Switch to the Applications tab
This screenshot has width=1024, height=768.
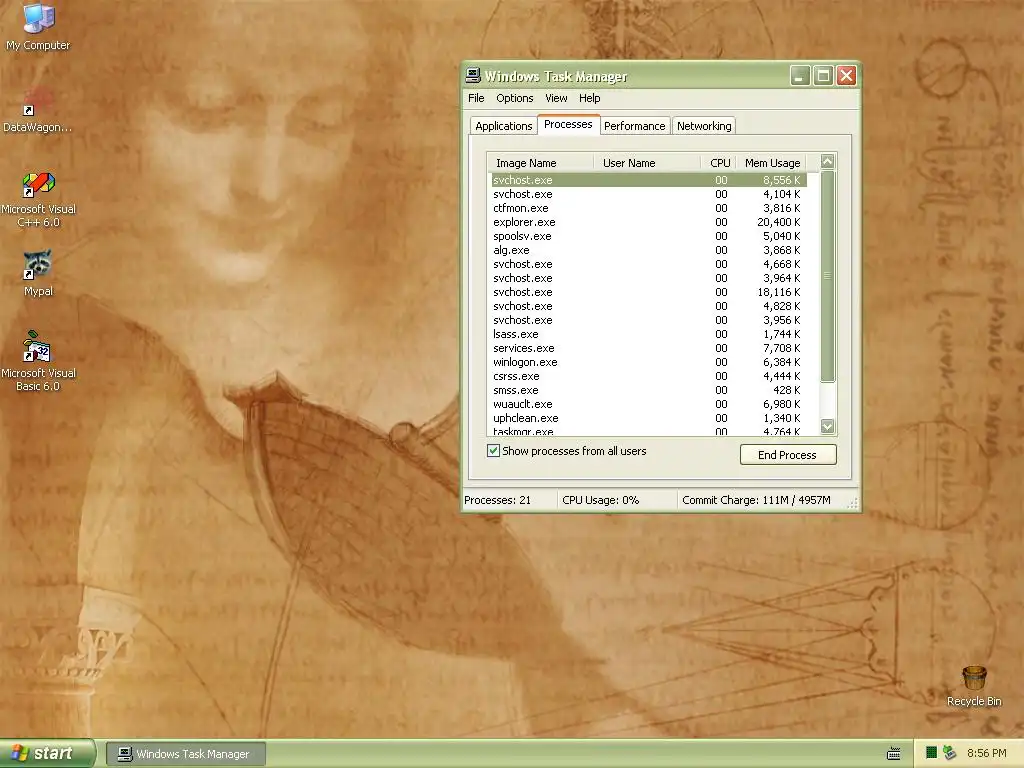pyautogui.click(x=504, y=126)
